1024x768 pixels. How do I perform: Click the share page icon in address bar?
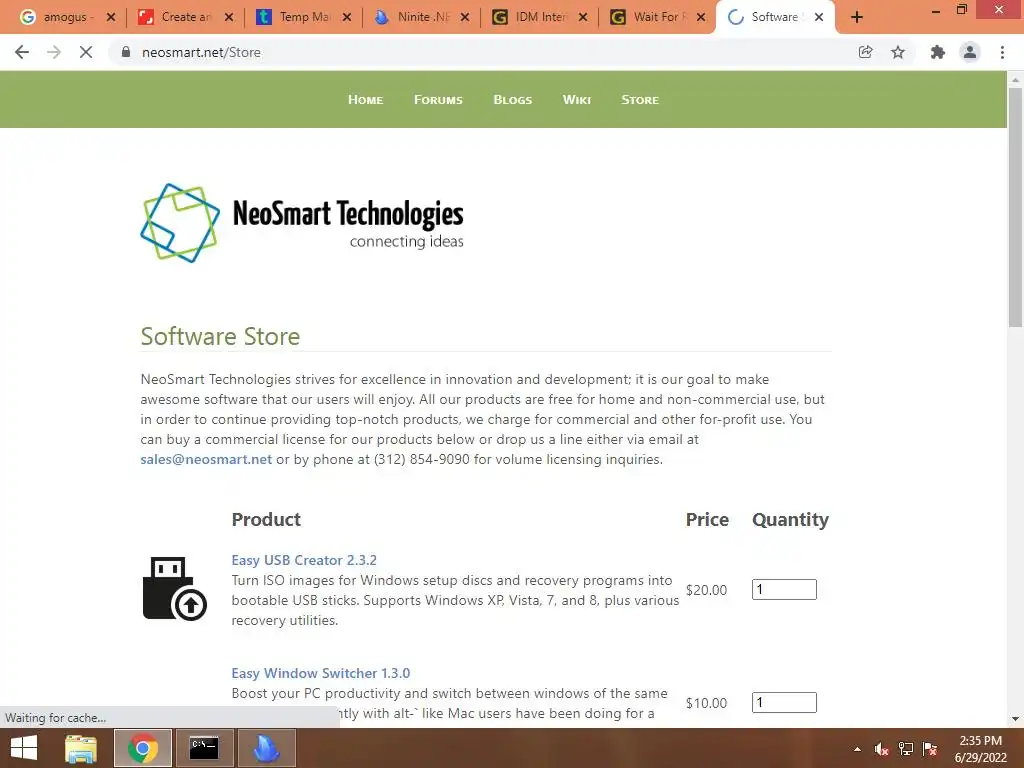tap(865, 52)
